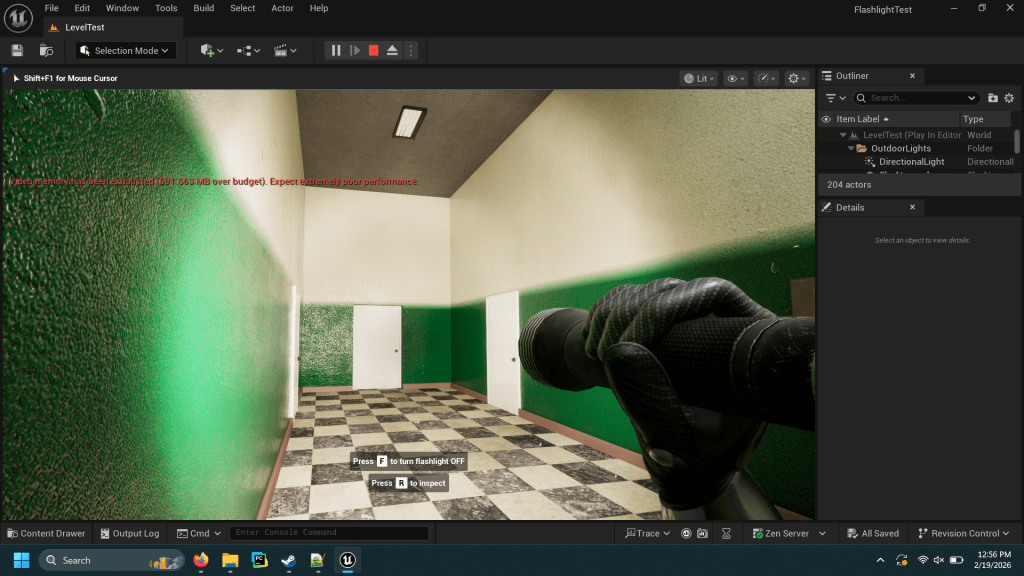The height and width of the screenshot is (576, 1024).
Task: Open the Content Drawer
Action: click(x=46, y=533)
